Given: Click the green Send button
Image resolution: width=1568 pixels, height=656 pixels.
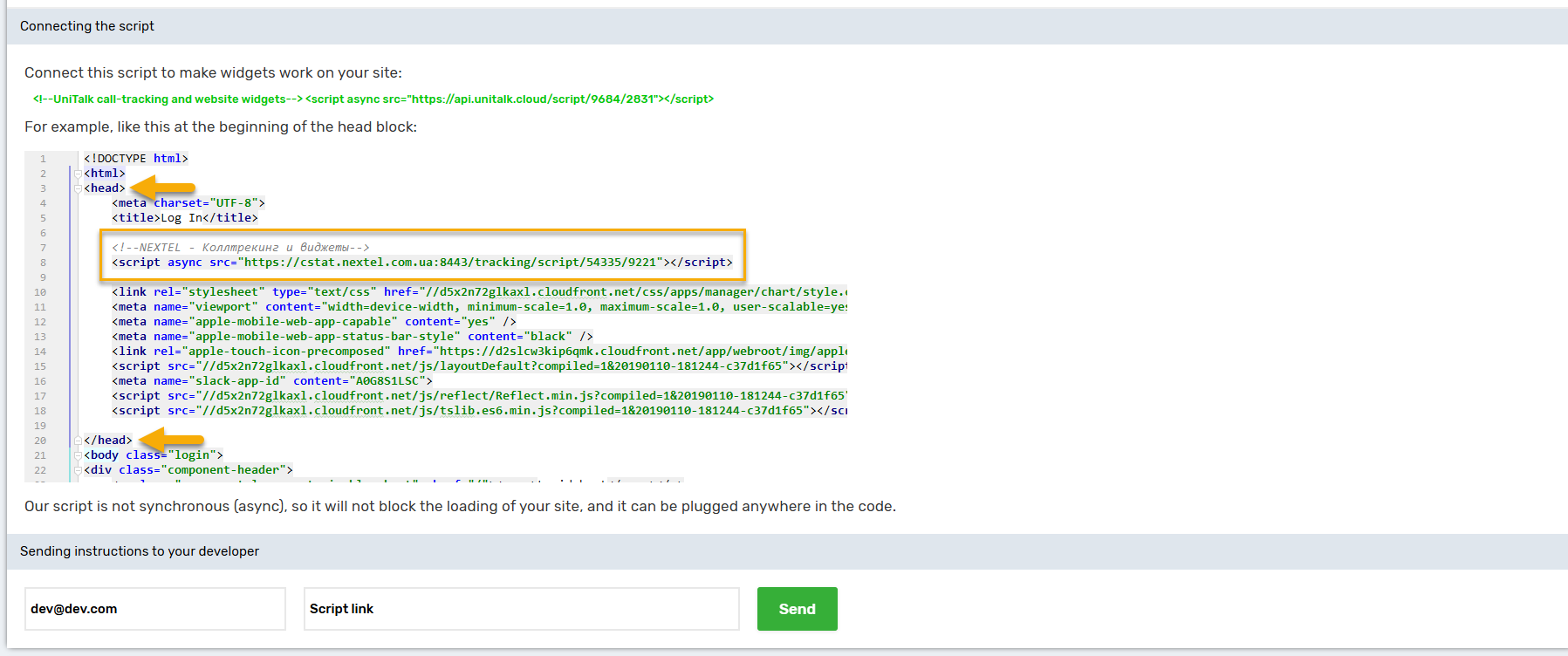Looking at the screenshot, I should [797, 609].
